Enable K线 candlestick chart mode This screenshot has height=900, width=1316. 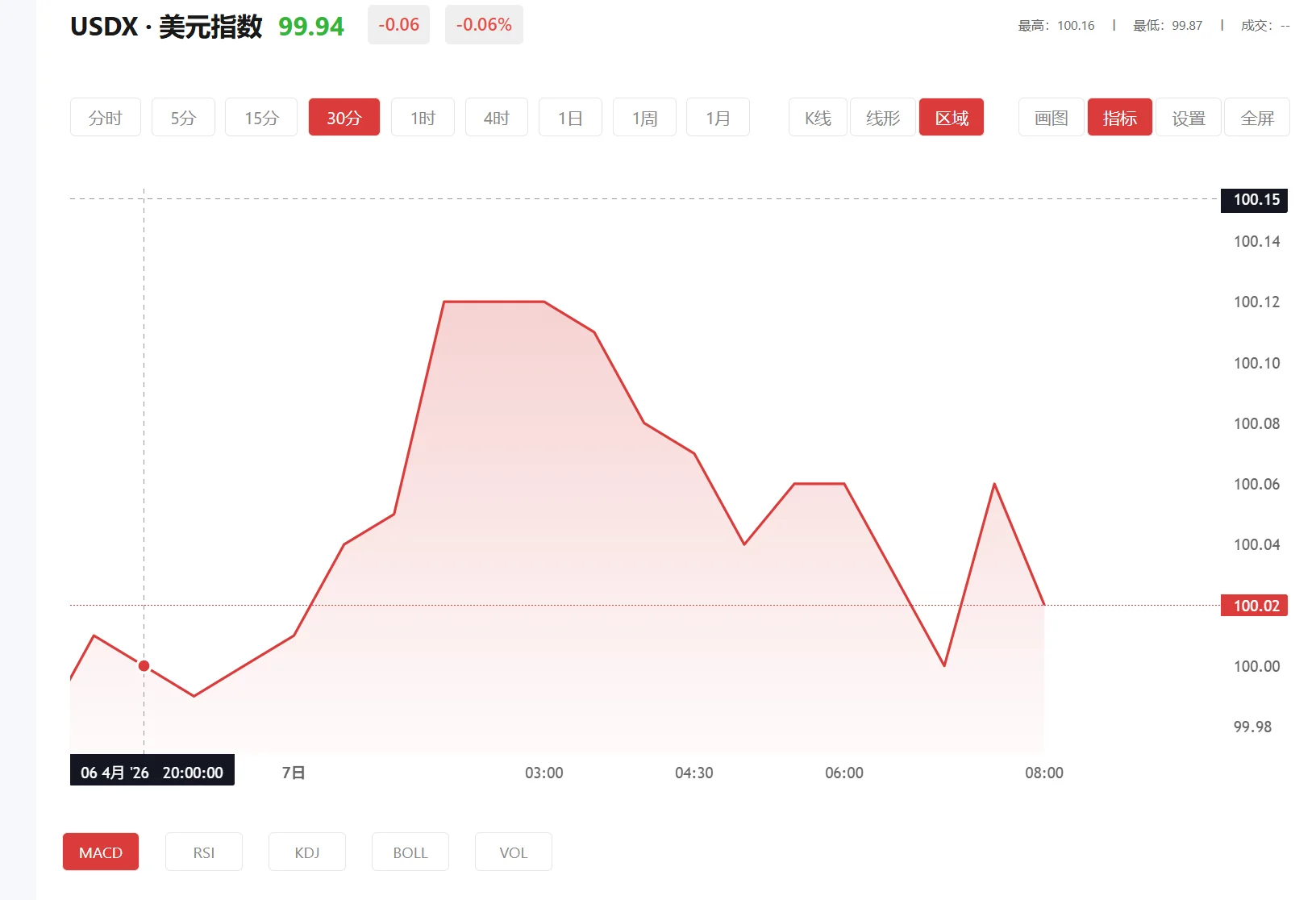(x=817, y=117)
